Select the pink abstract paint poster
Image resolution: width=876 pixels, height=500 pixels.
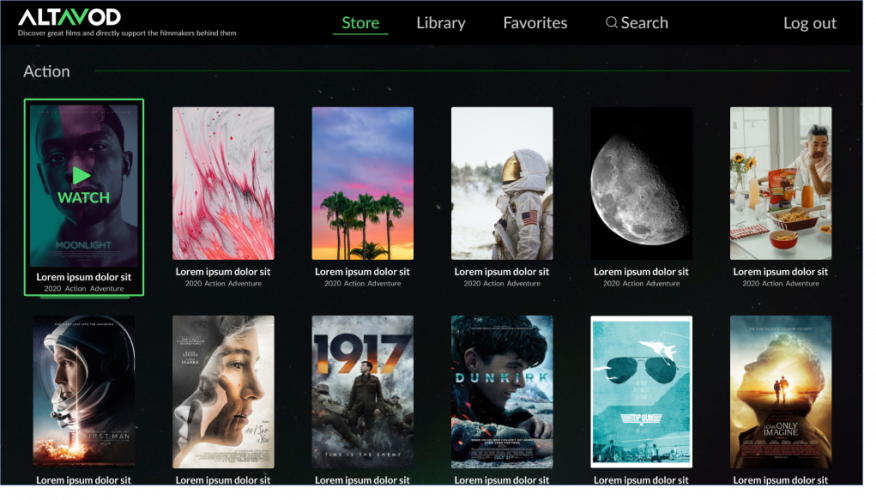[223, 183]
